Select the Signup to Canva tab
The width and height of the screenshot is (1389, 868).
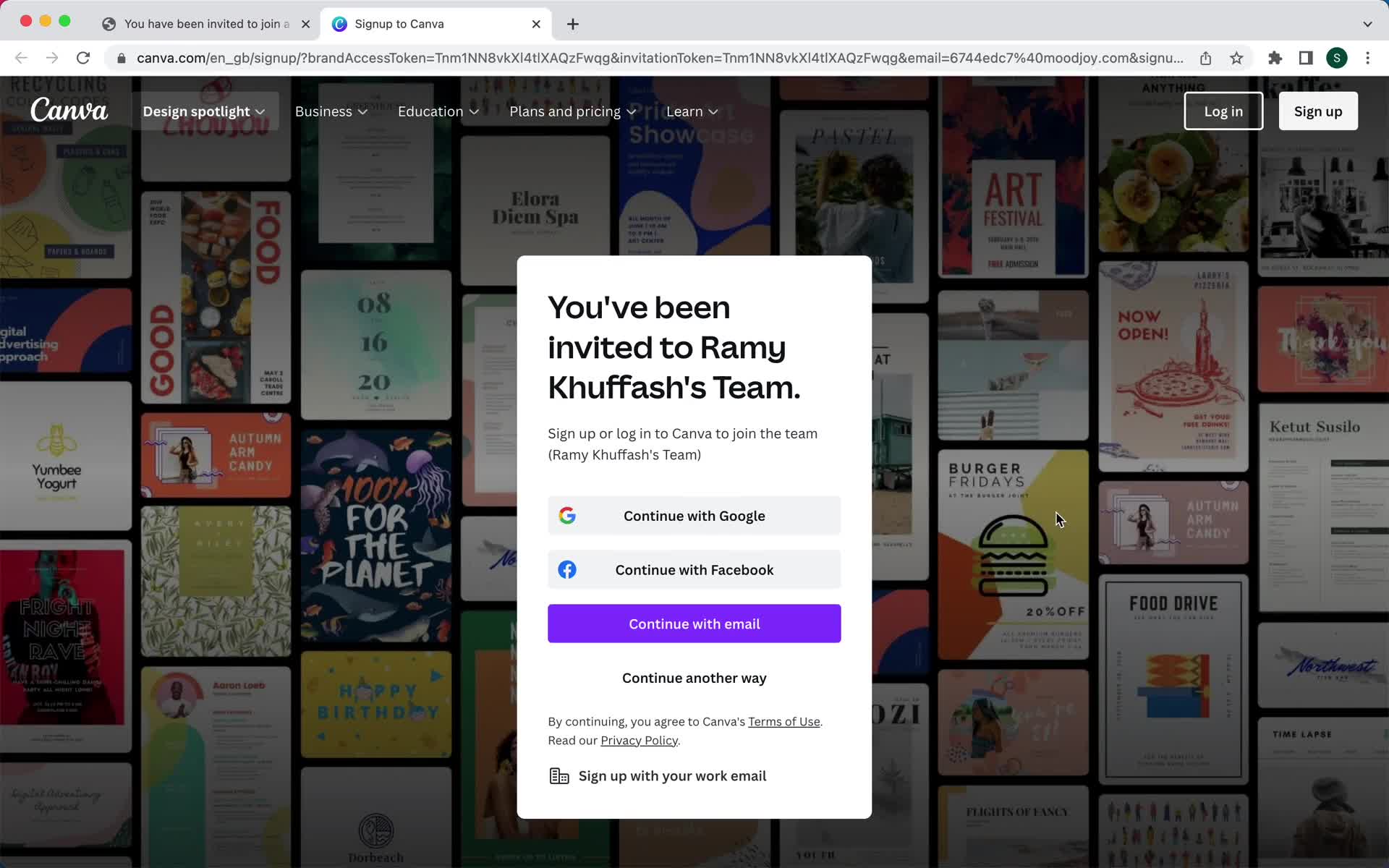tap(436, 24)
